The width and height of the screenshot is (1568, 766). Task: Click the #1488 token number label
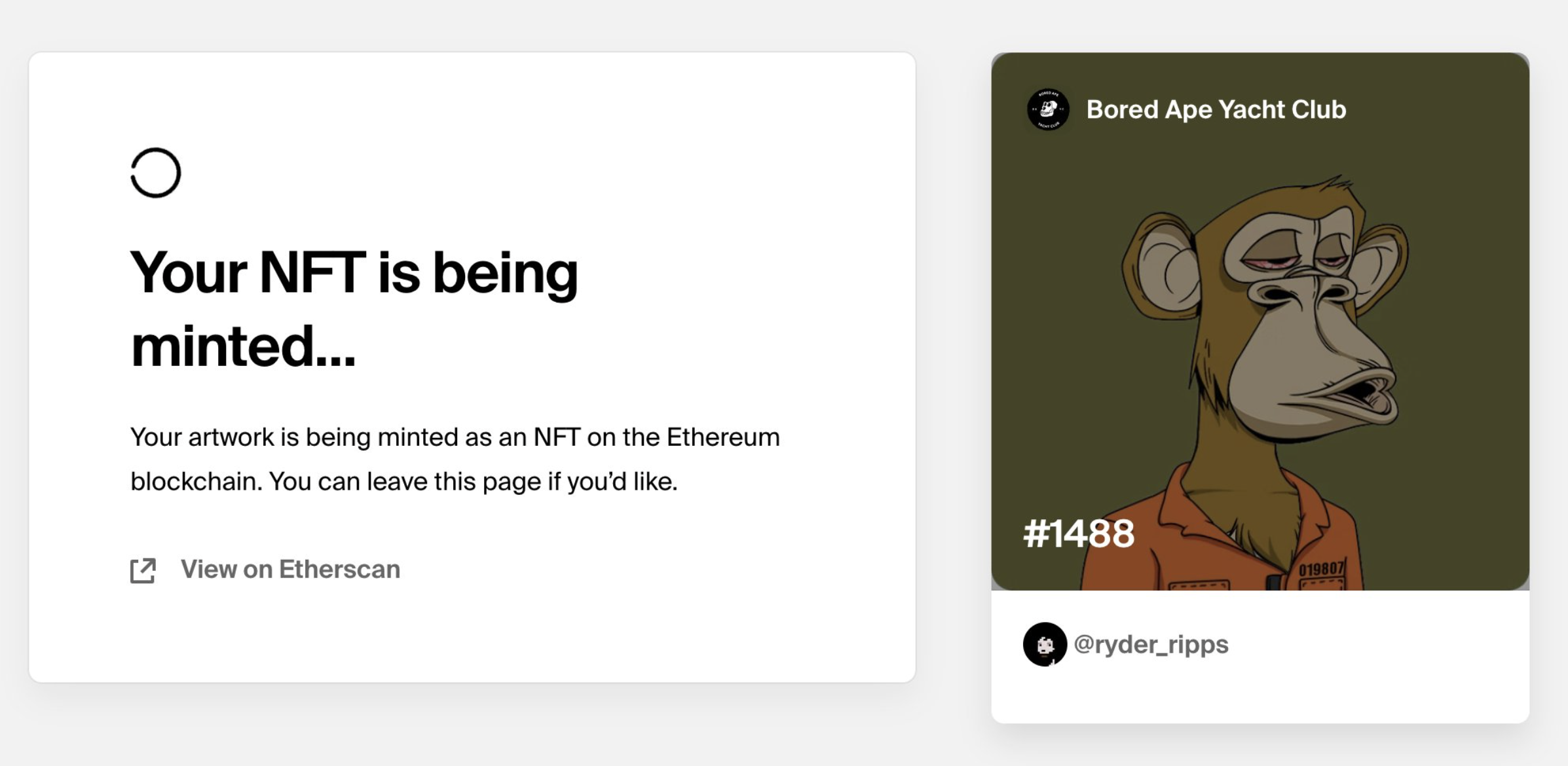1079,533
